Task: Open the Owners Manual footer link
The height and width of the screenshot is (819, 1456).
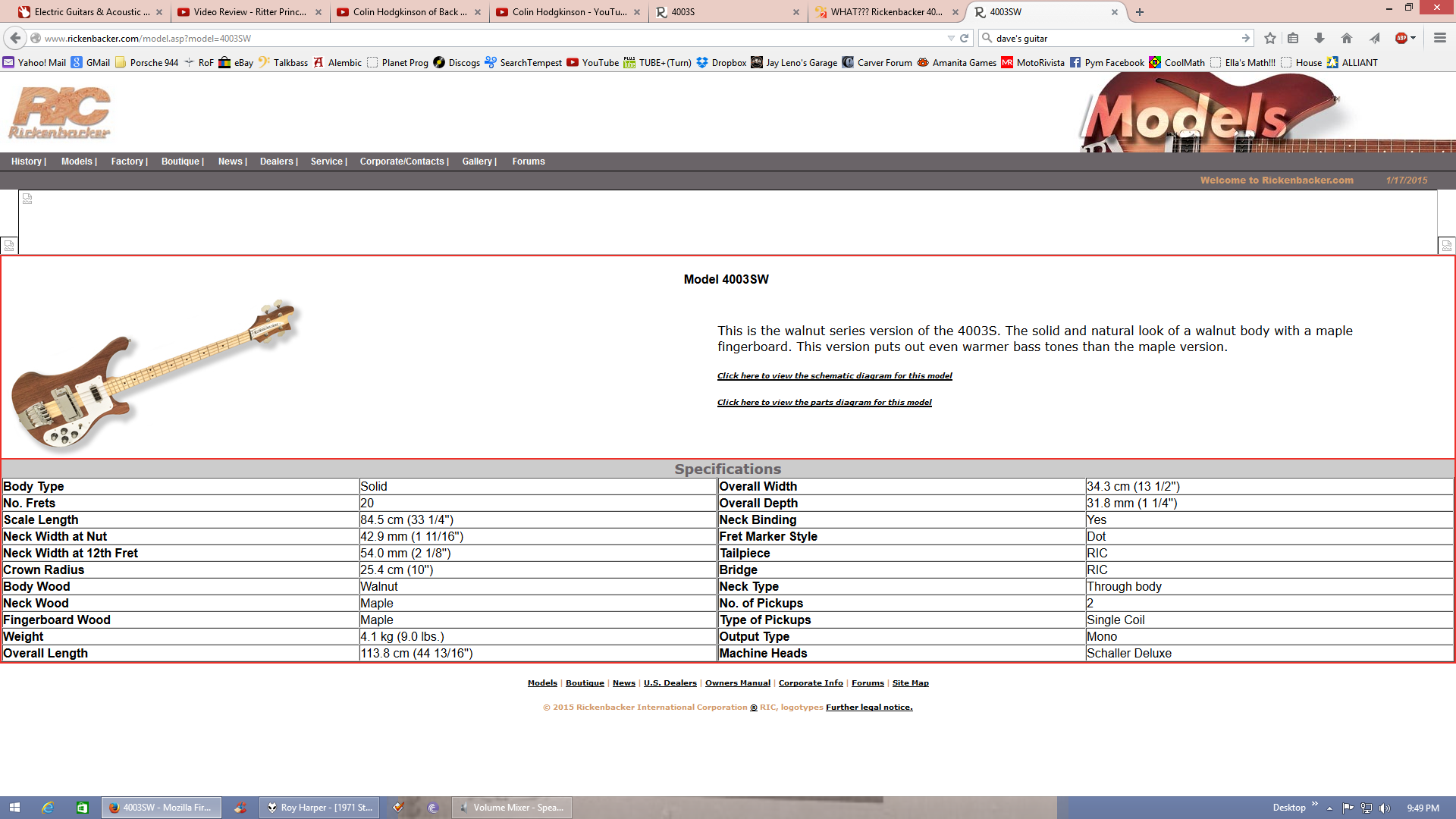Action: point(738,683)
